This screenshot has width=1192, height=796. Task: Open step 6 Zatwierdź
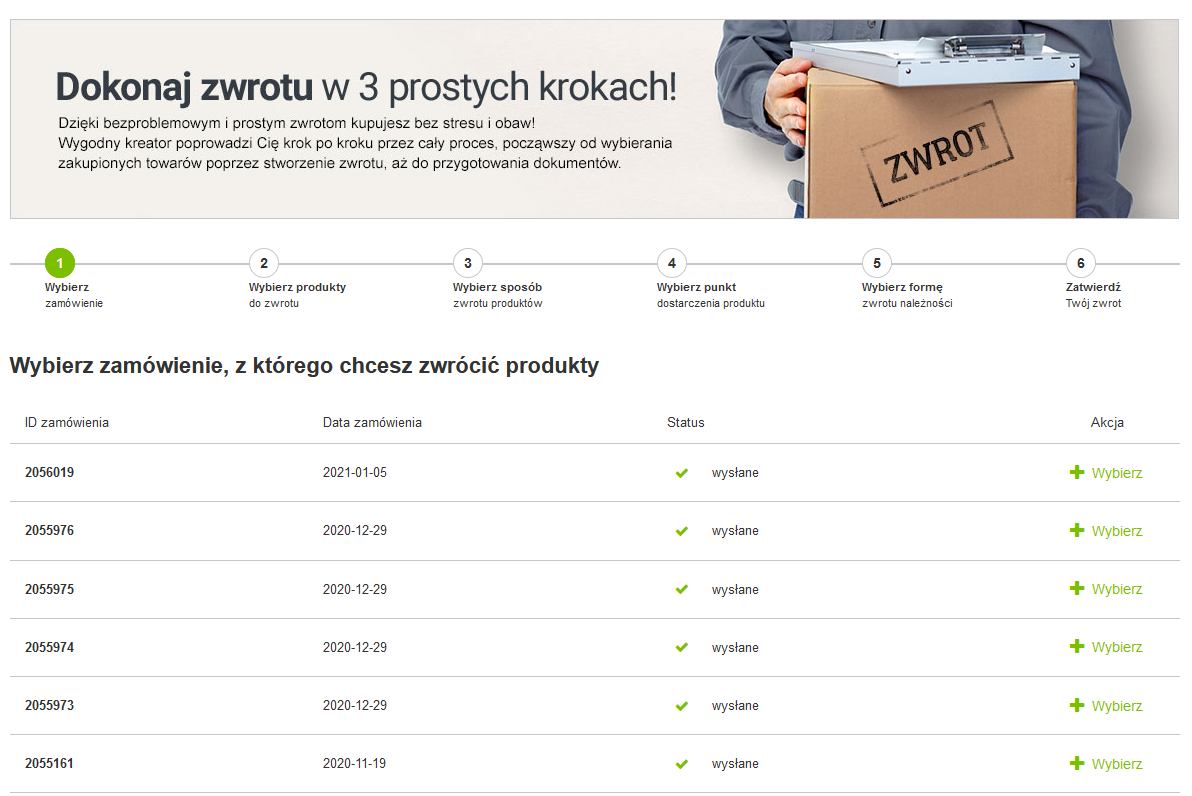[1081, 264]
